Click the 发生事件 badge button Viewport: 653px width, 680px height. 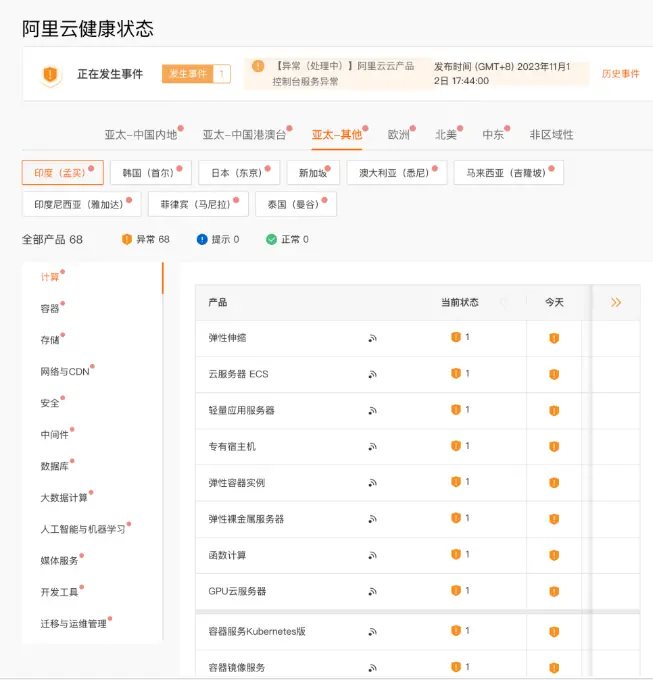tap(196, 74)
